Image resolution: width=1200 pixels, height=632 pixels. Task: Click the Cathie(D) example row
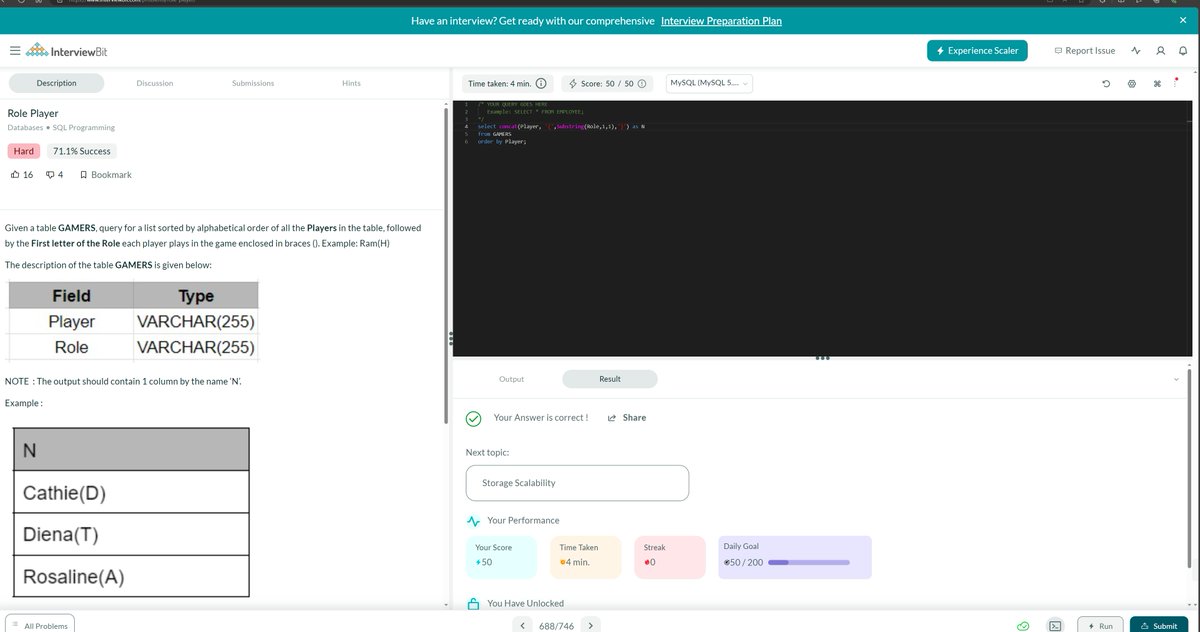(131, 492)
